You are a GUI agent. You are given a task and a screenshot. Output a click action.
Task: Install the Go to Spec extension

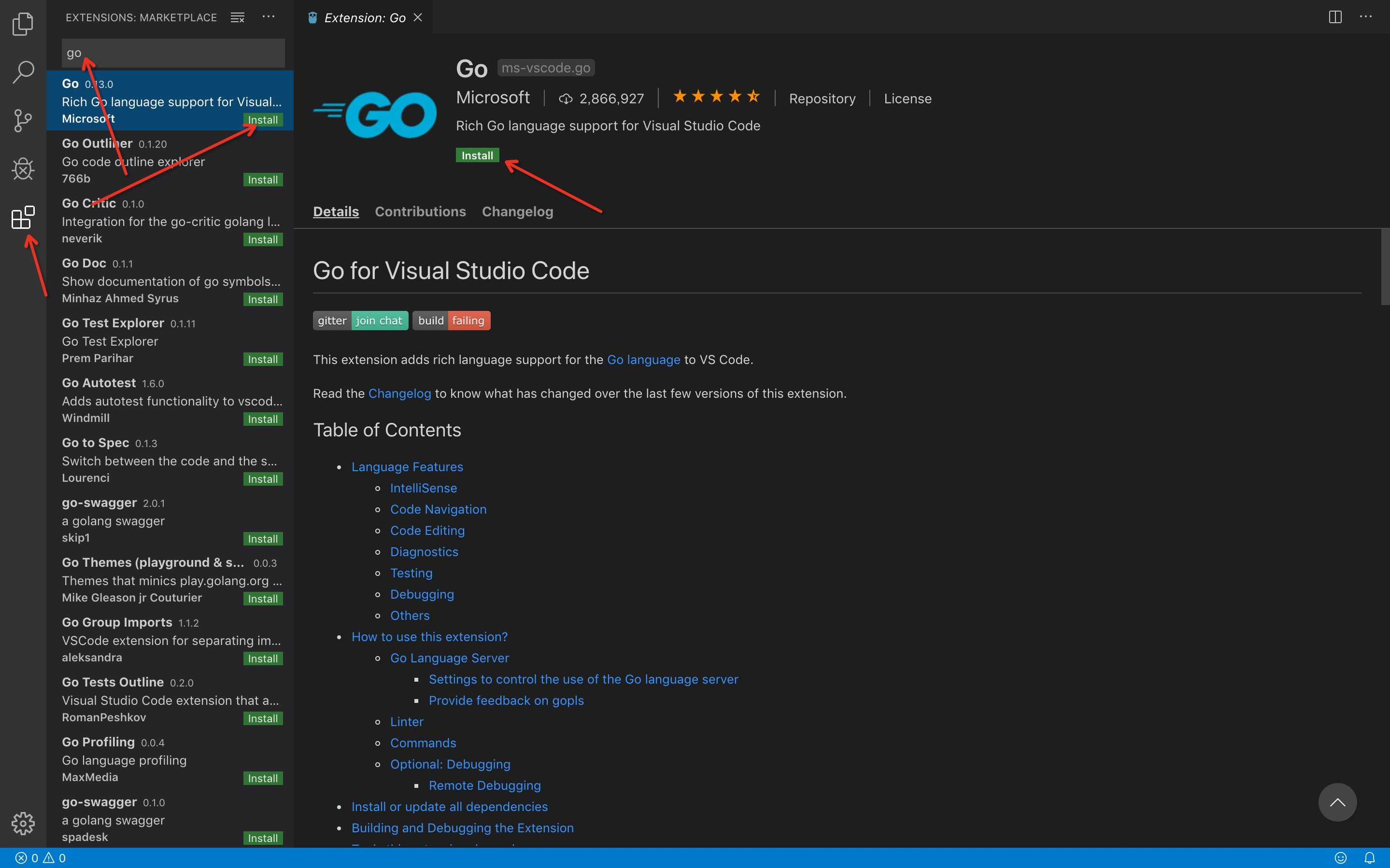click(263, 479)
